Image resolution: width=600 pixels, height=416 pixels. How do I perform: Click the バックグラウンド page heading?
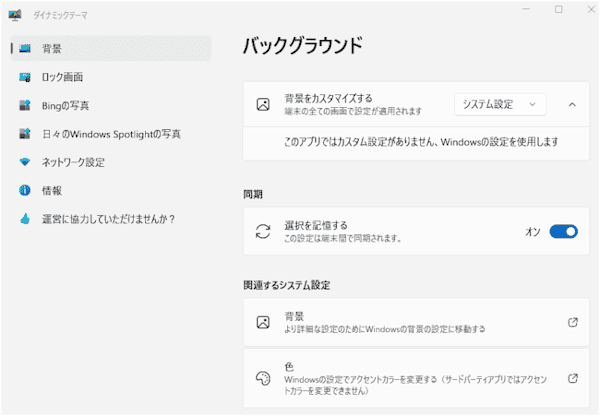click(x=303, y=46)
